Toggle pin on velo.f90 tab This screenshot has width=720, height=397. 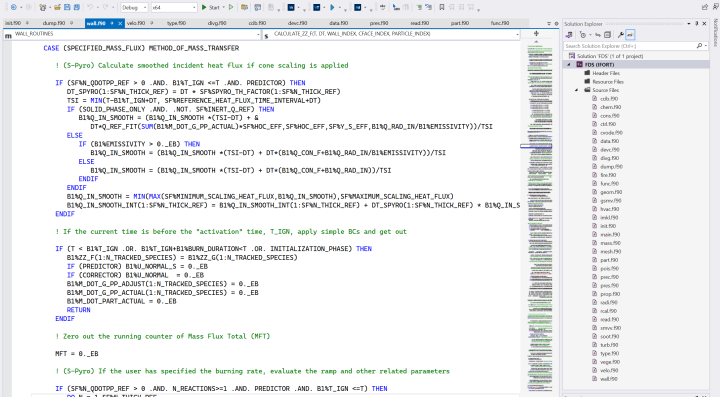(152, 23)
